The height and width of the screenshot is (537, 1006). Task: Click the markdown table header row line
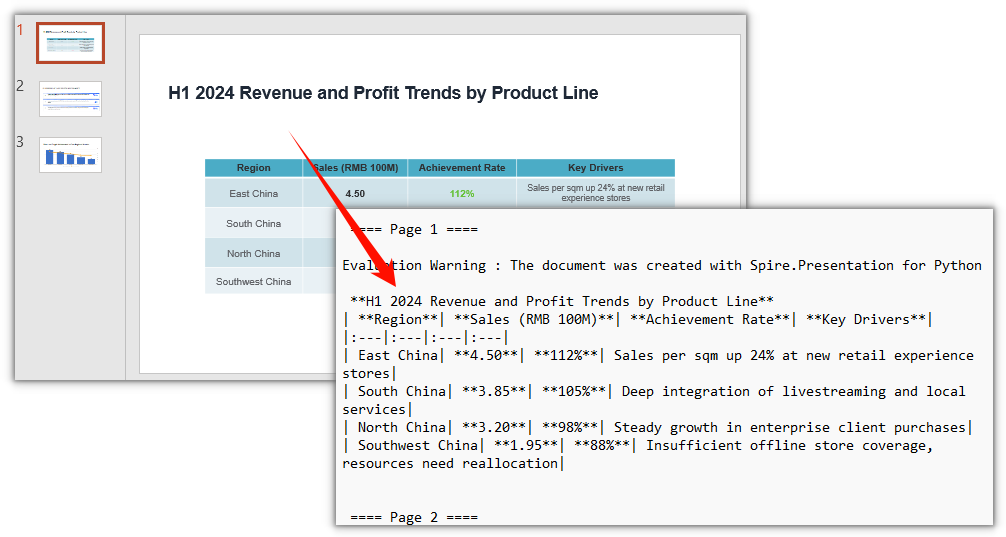point(638,319)
